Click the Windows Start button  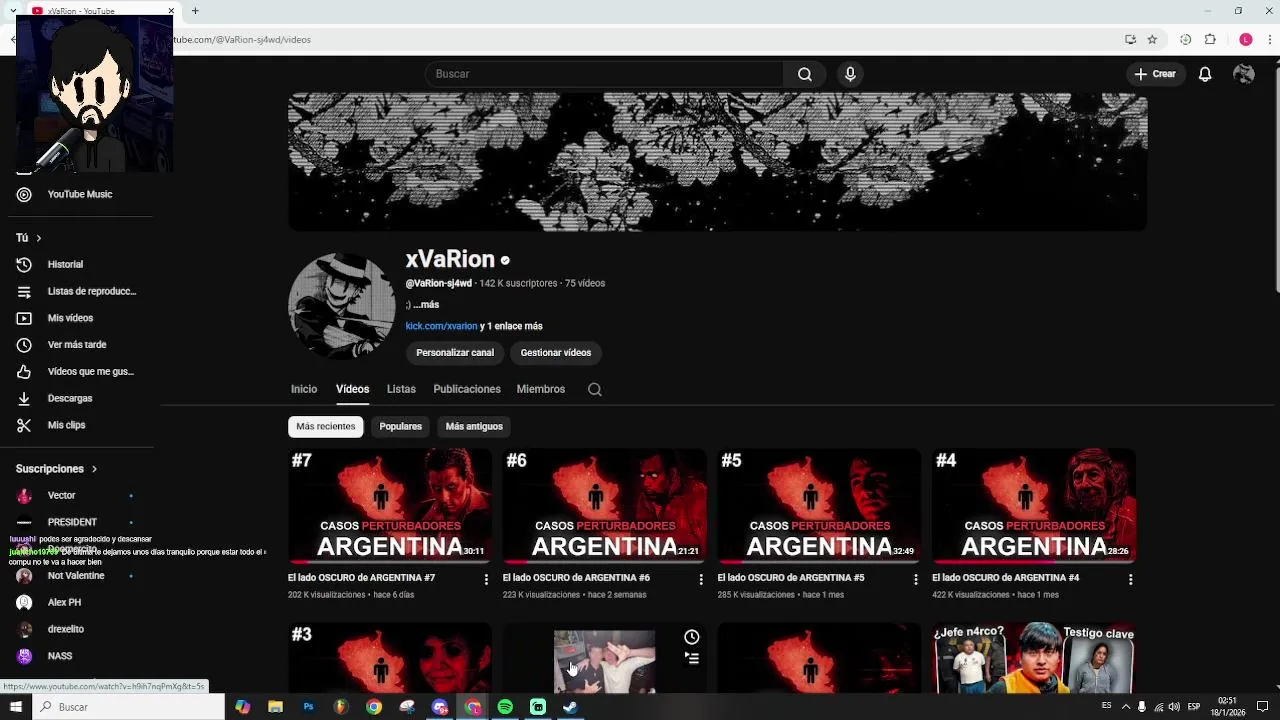(16, 707)
